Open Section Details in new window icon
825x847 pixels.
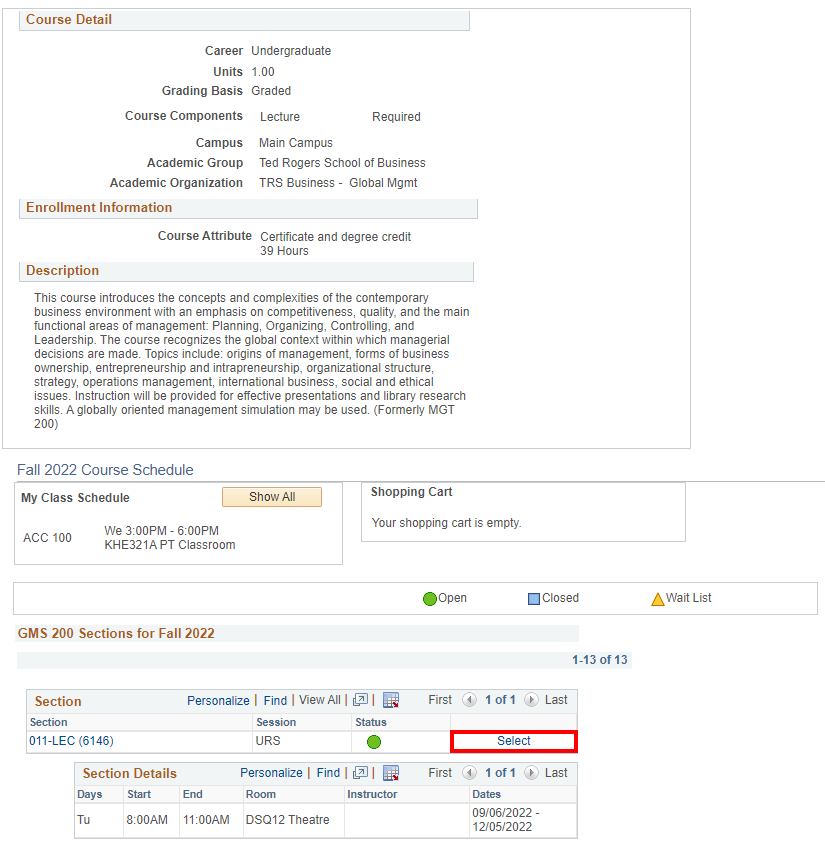(361, 773)
